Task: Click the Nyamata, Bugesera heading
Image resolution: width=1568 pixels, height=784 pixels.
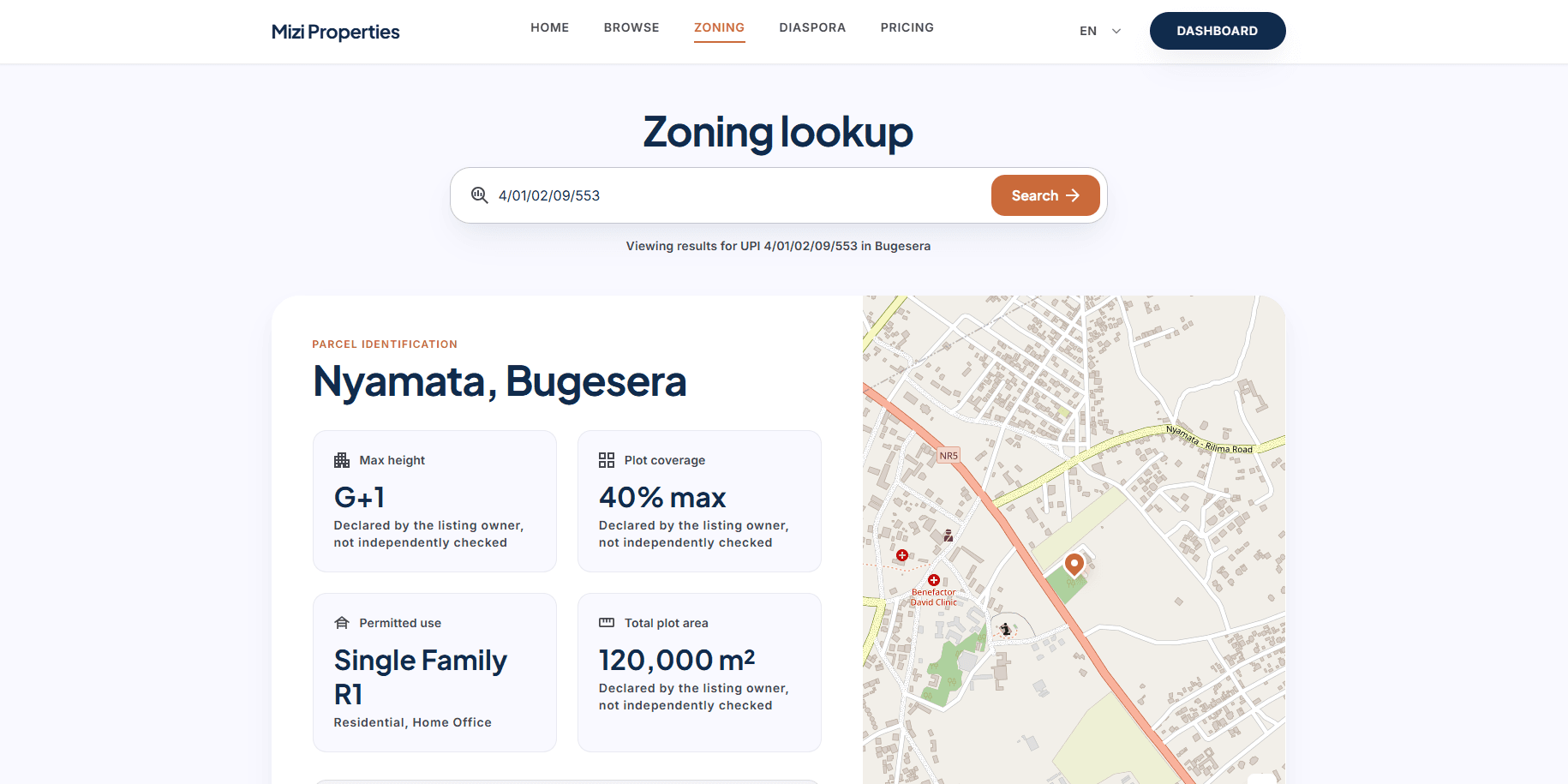Action: click(x=500, y=381)
